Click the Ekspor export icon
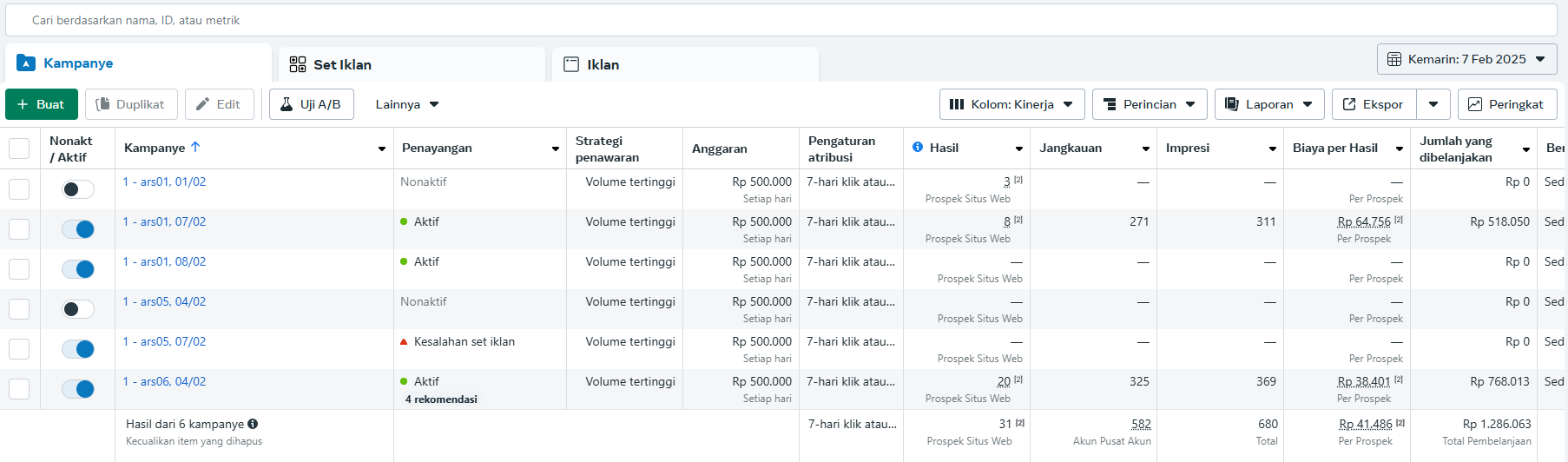The image size is (1568, 462). tap(1349, 104)
